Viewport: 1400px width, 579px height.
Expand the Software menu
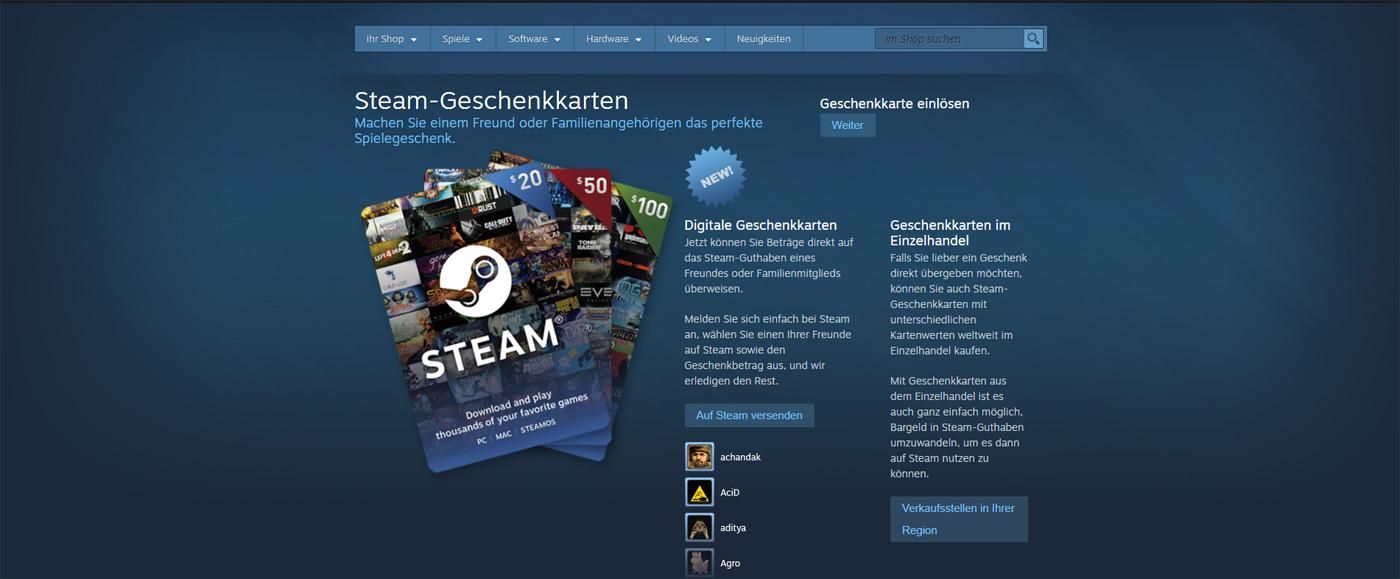point(534,39)
